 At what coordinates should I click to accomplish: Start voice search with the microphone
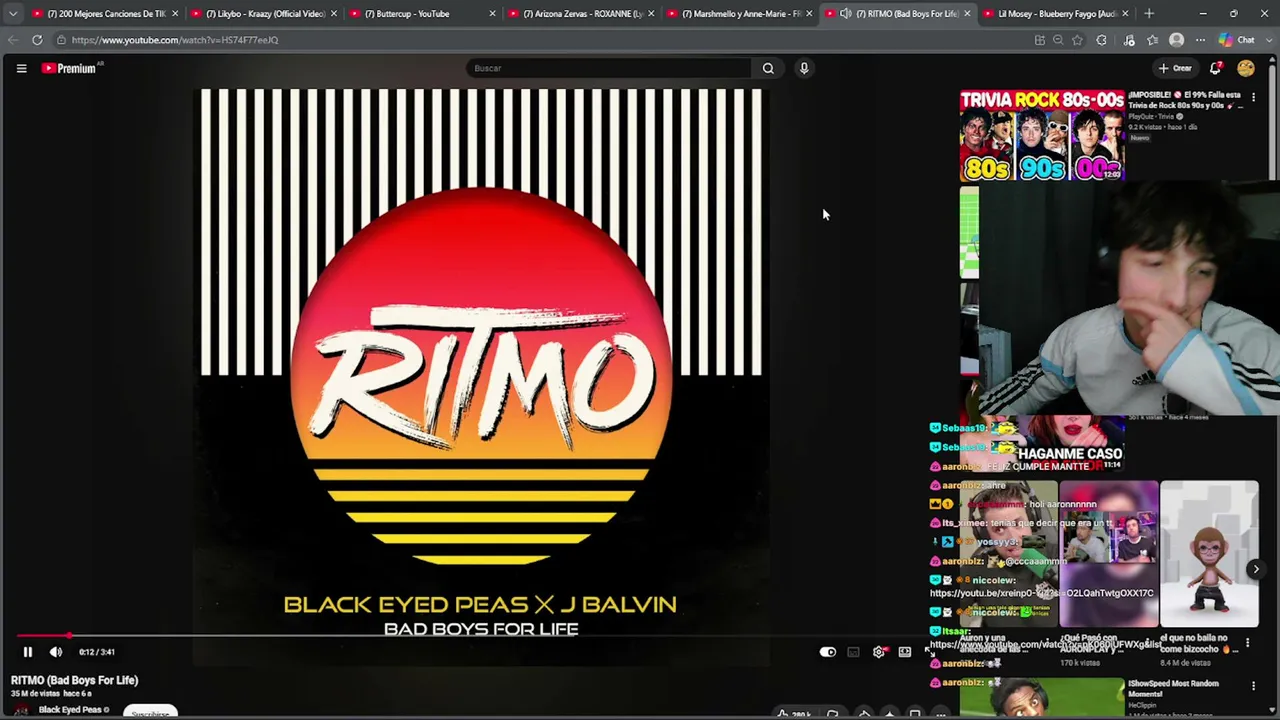804,68
